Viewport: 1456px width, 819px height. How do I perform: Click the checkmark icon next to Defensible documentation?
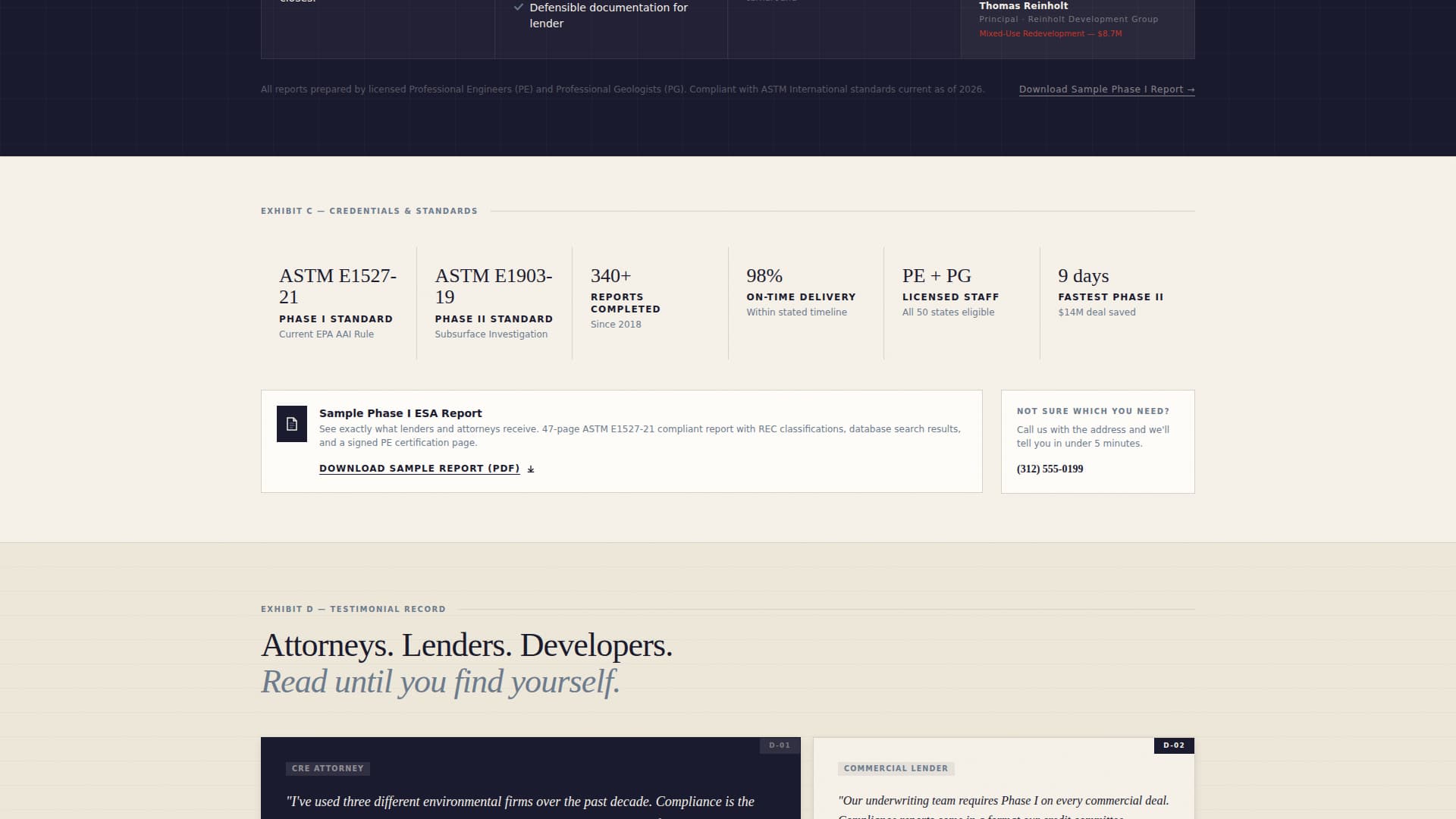[519, 8]
